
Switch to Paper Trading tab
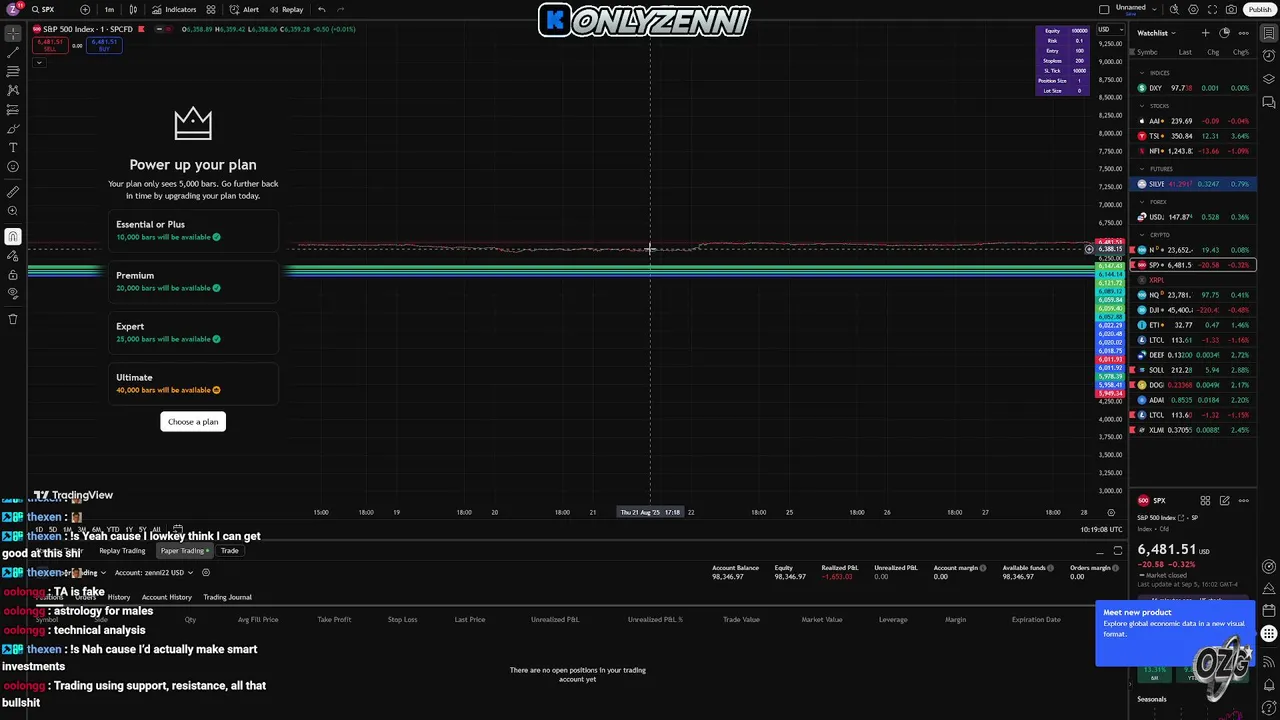(x=185, y=551)
